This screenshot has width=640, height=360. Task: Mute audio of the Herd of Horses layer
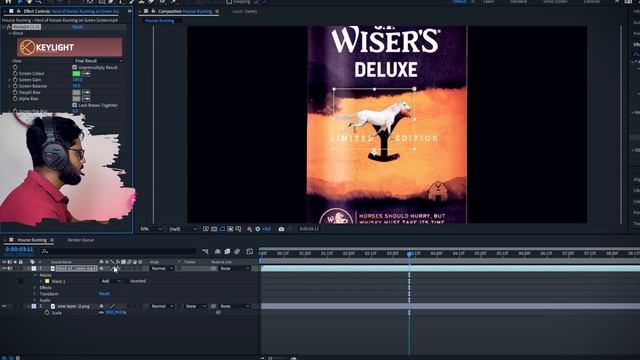[10, 269]
